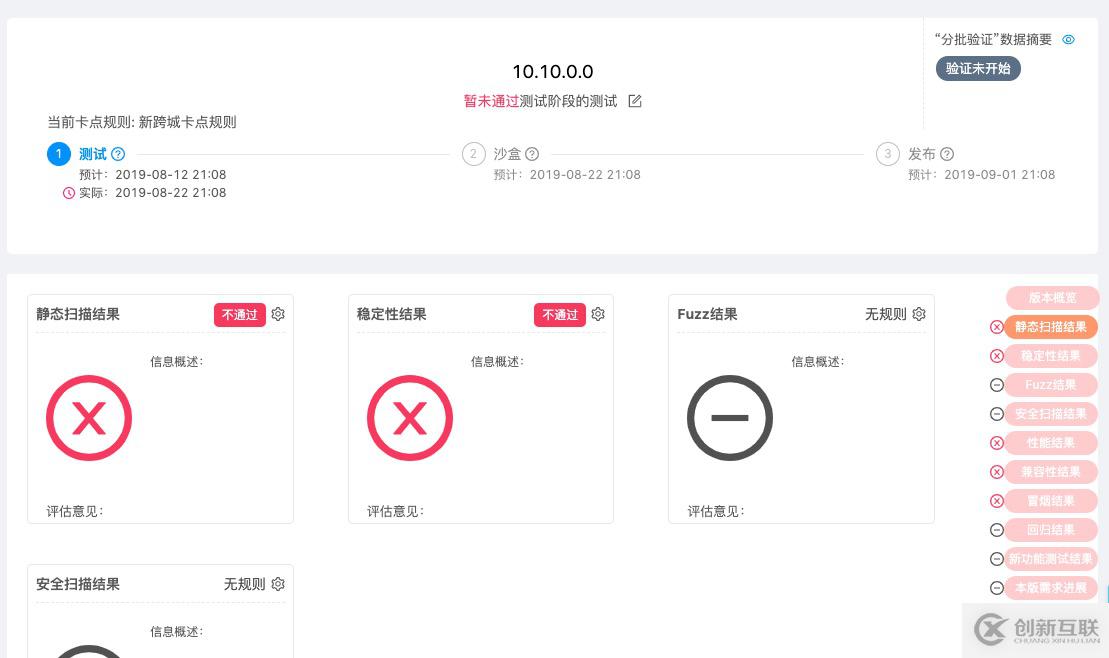This screenshot has height=658, width=1109.
Task: Select step 2 沙盒 circle in progress
Action: point(473,154)
